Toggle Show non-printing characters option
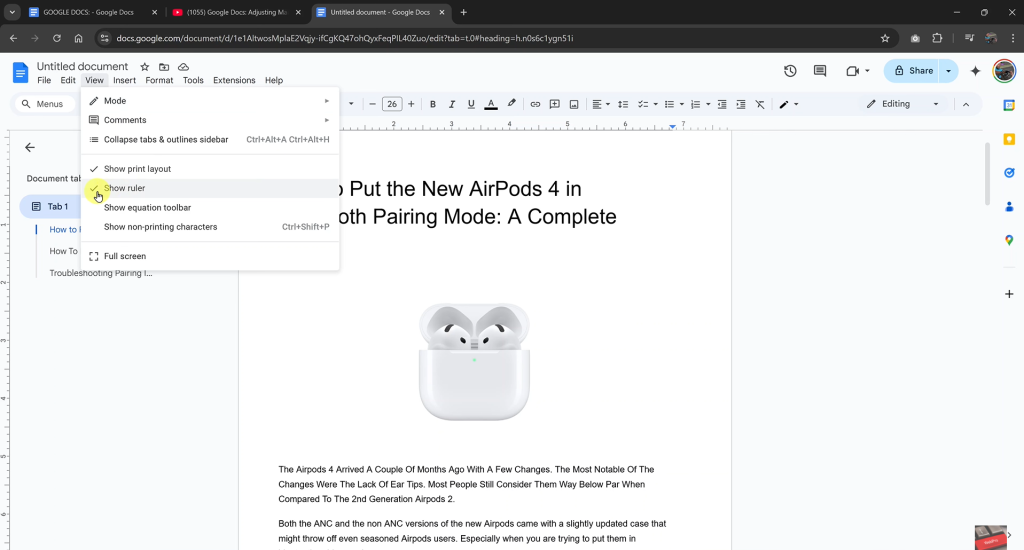Screen dimensions: 1024x550 [x=210, y=227]
